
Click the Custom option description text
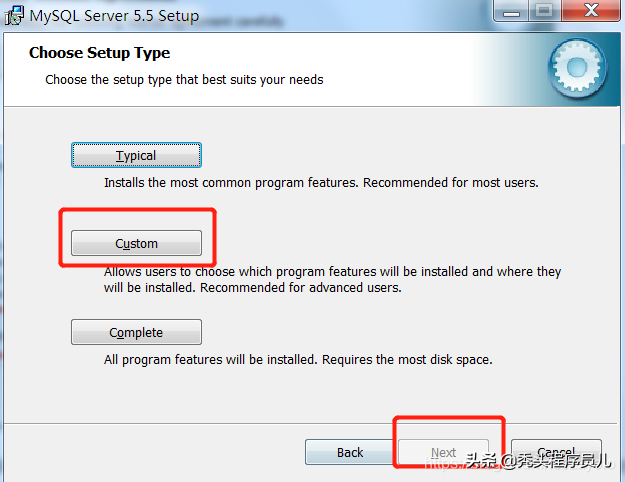tap(332, 279)
